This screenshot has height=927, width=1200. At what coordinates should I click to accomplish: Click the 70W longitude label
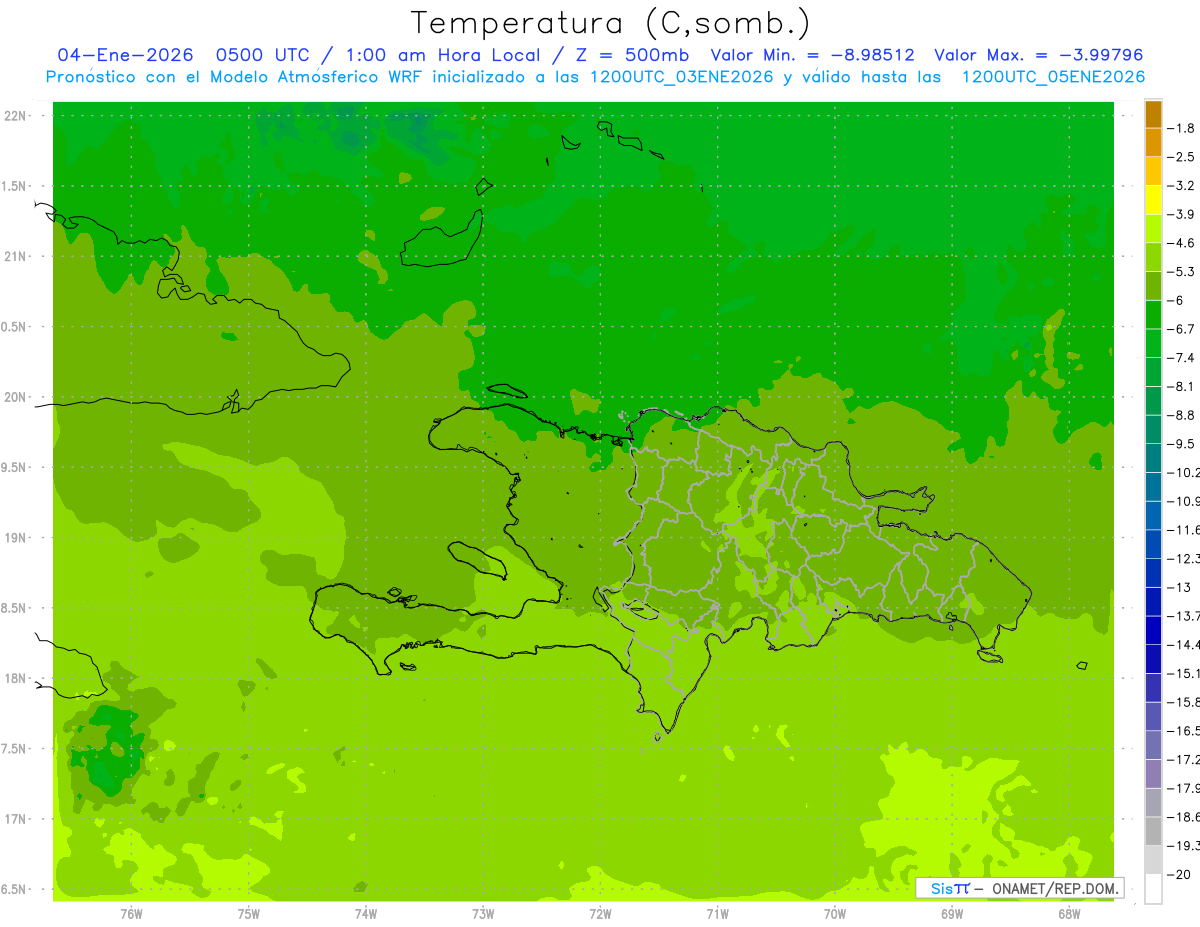835,913
